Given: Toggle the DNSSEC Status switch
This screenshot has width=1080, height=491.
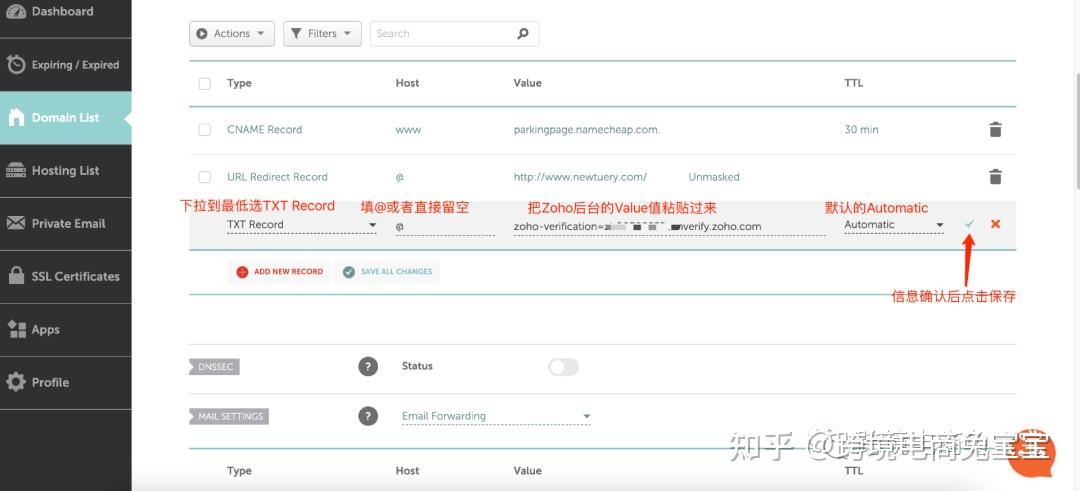Looking at the screenshot, I should (563, 367).
